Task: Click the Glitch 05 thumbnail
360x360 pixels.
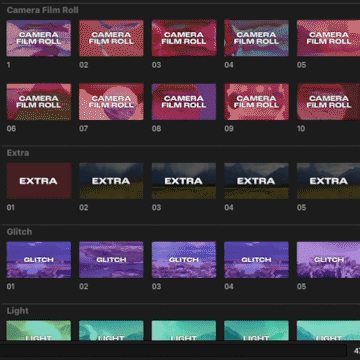Action: click(328, 260)
